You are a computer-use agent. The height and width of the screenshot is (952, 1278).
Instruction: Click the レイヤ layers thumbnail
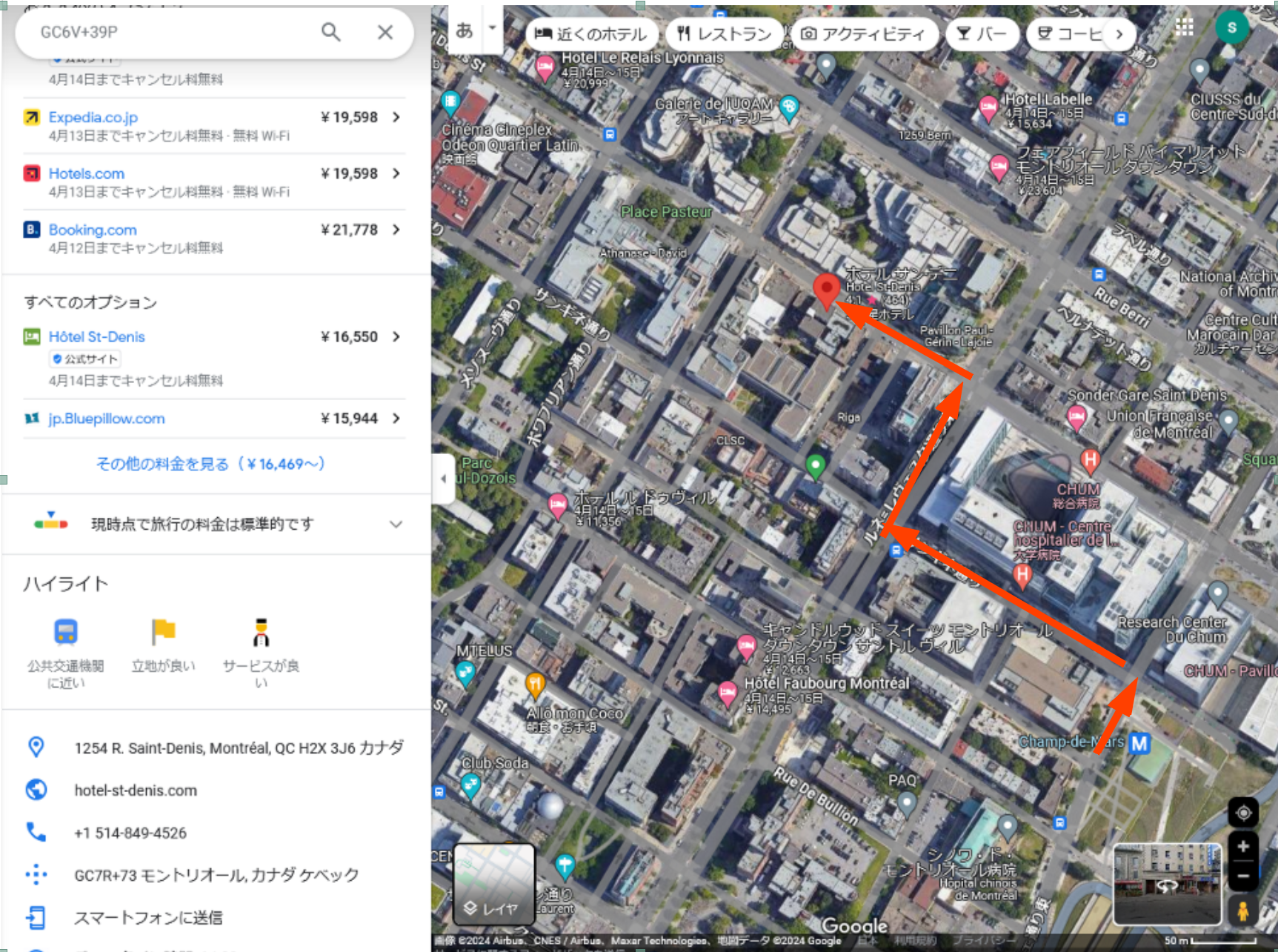493,884
